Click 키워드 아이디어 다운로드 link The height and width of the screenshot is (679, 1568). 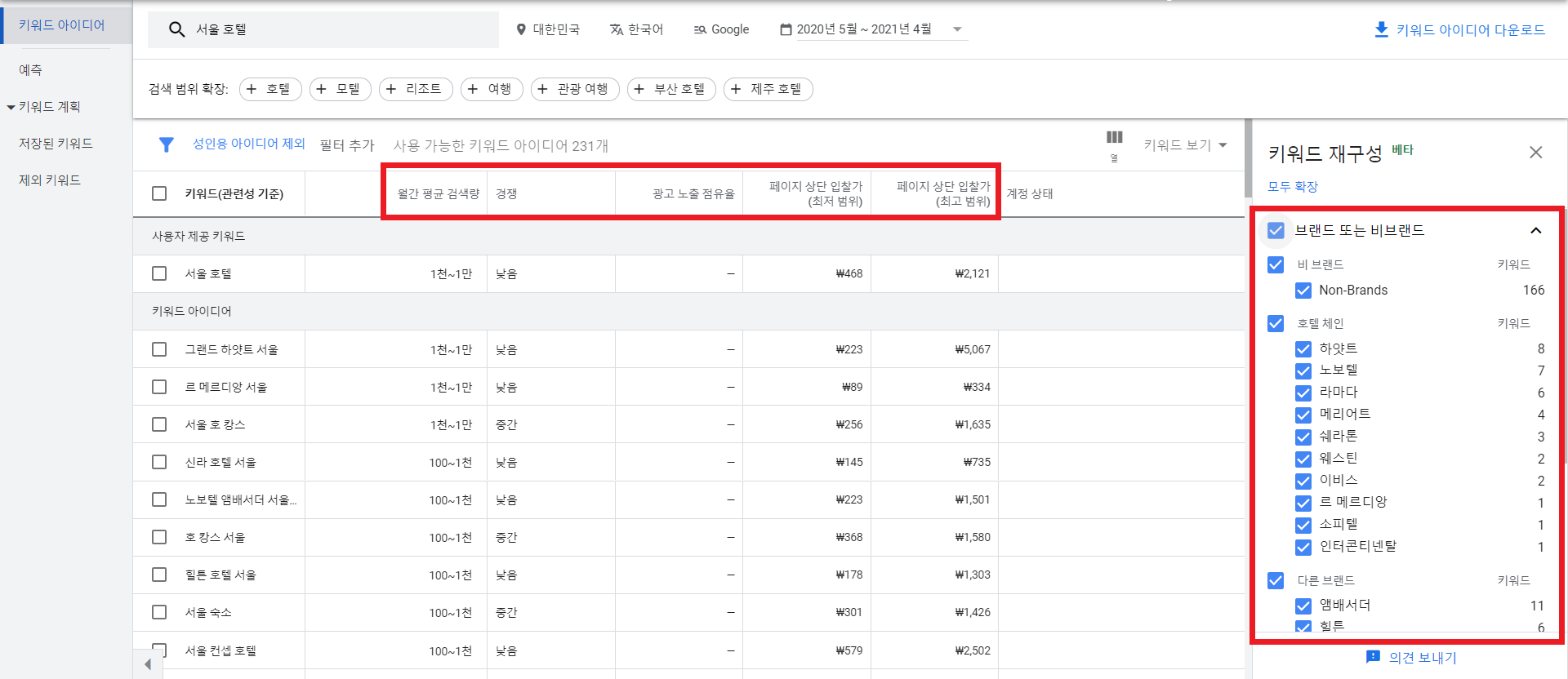(1470, 29)
